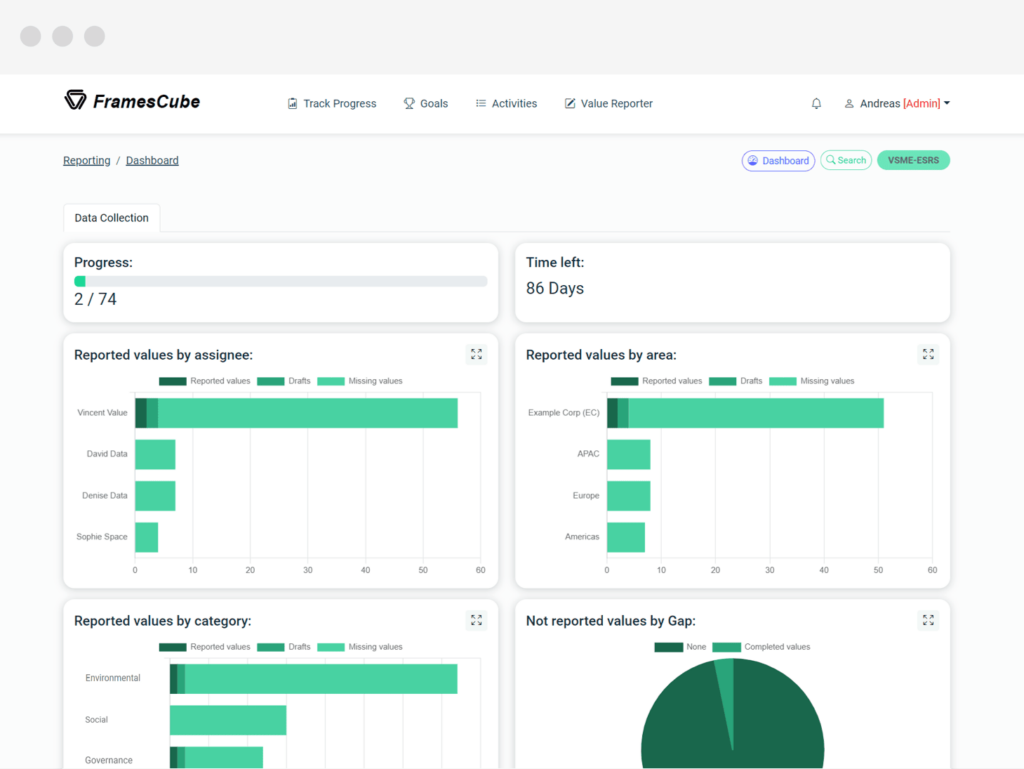
Task: Click the Americas bar
Action: (x=626, y=537)
